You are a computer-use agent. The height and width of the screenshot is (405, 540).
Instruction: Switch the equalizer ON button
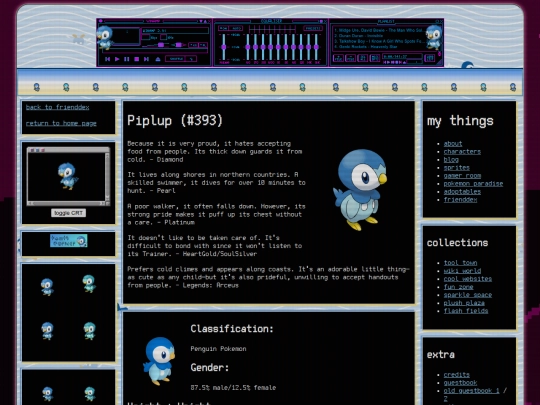pyautogui.click(x=223, y=28)
